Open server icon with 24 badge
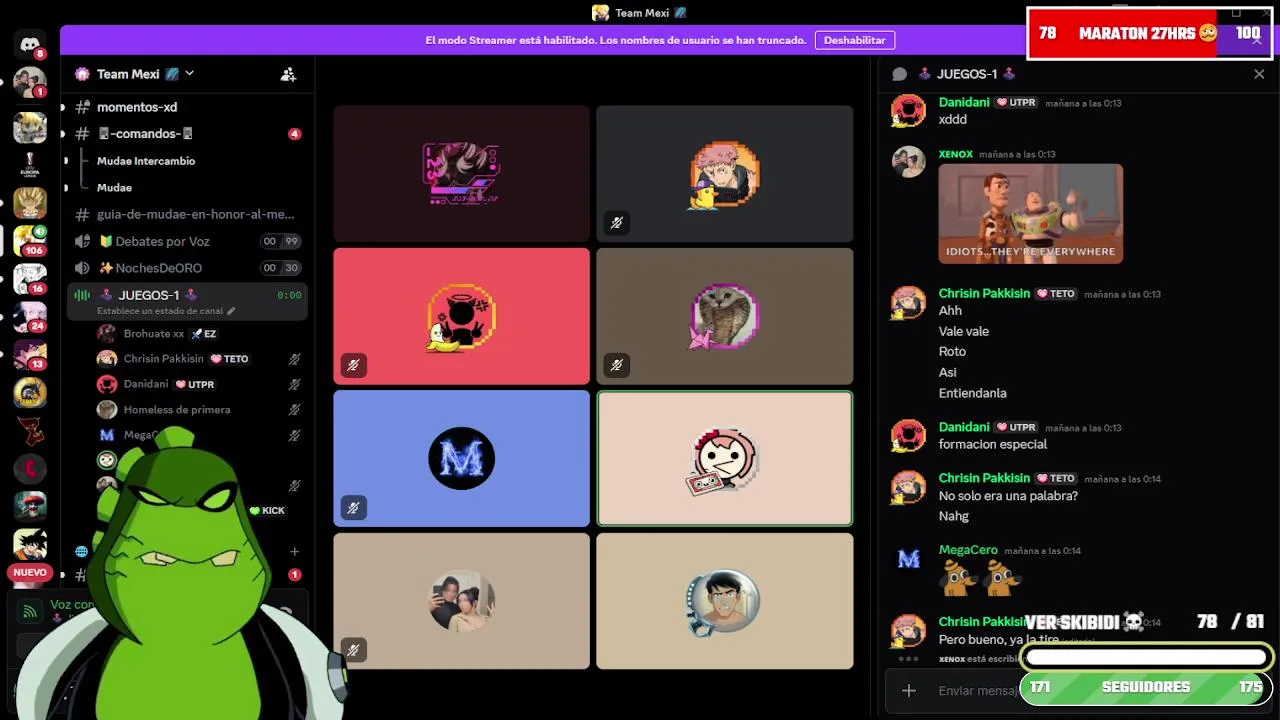 click(x=30, y=316)
